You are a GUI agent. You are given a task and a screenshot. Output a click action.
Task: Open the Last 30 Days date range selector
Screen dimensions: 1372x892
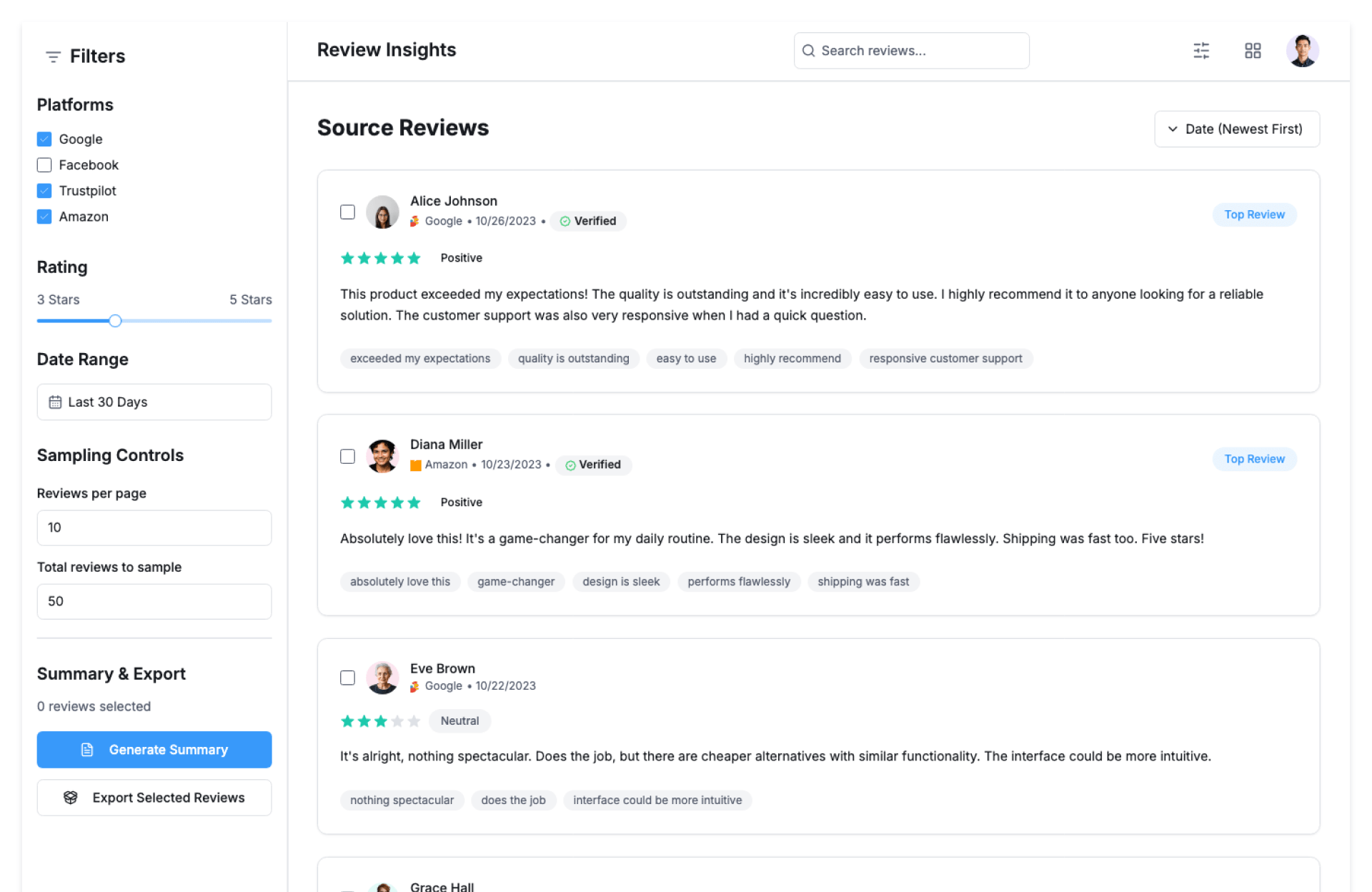click(x=154, y=402)
